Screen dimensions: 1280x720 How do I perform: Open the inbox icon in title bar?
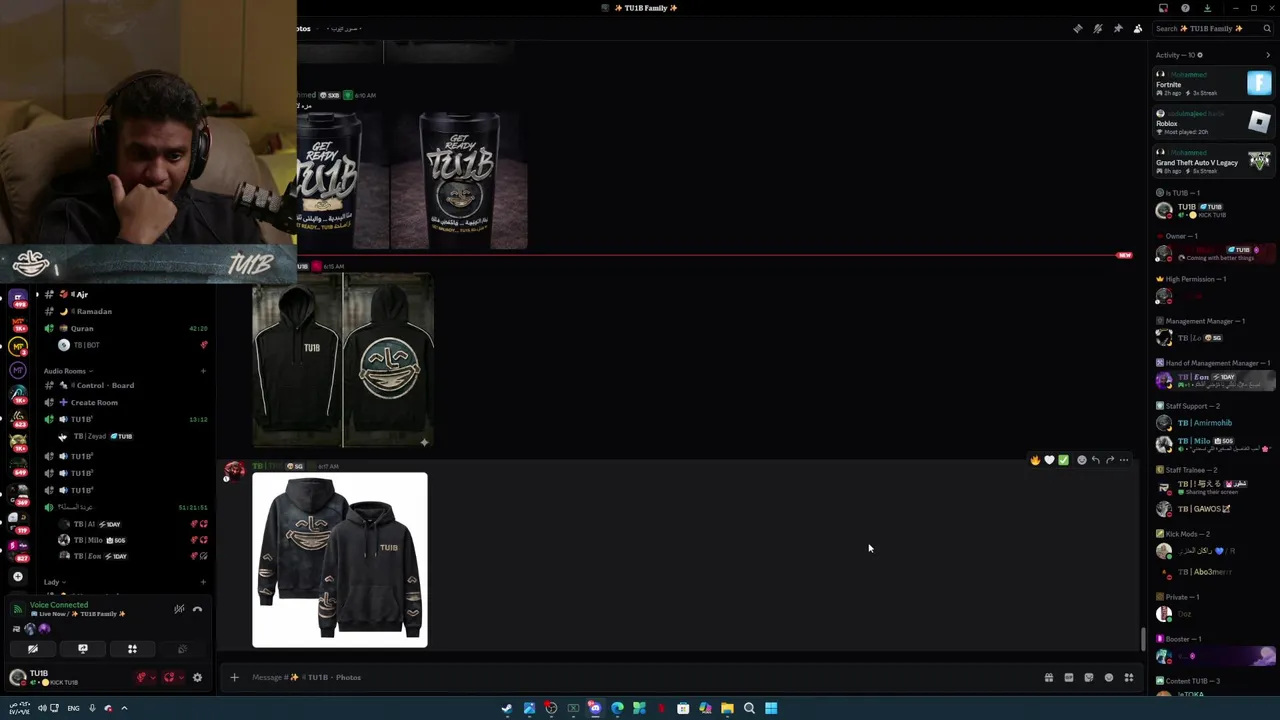click(1163, 8)
